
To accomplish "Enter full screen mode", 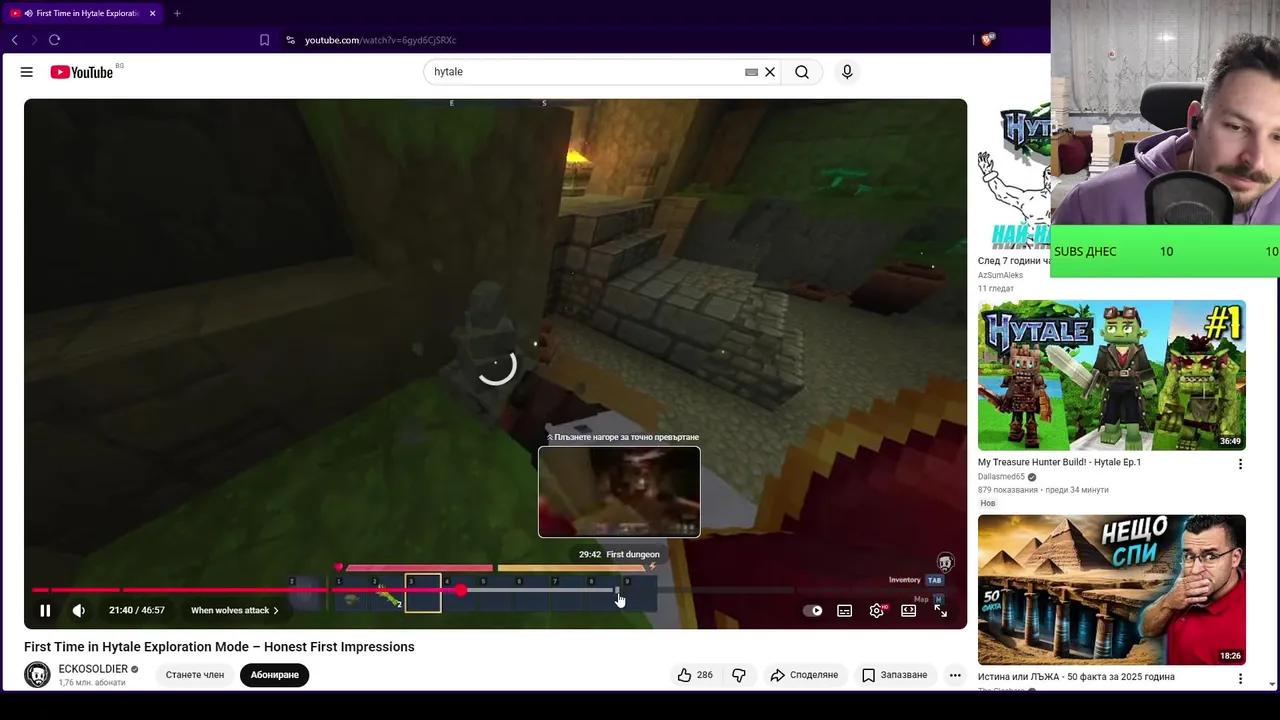I will point(941,610).
